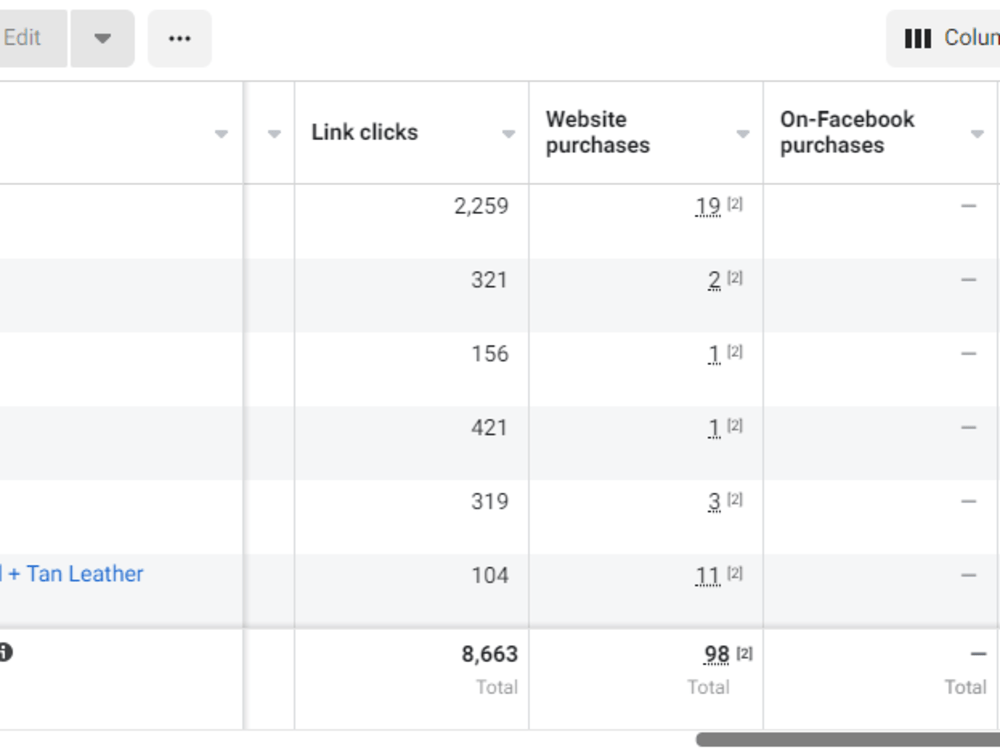This screenshot has width=1000, height=750.
Task: Click the 19 website purchases value
Action: click(x=707, y=207)
